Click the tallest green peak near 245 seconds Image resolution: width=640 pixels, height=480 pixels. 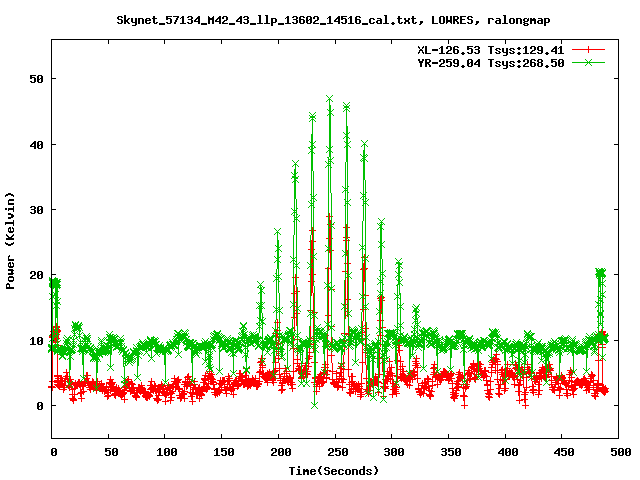330,99
